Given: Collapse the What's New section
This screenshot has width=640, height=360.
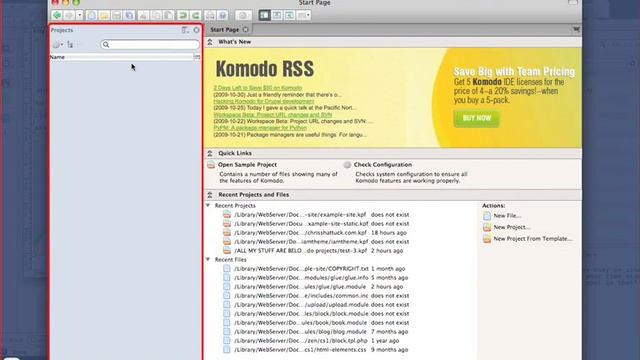Looking at the screenshot, I should [210, 42].
